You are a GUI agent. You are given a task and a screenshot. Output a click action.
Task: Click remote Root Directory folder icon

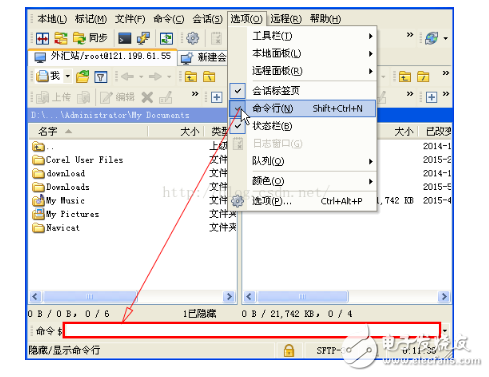423,77
